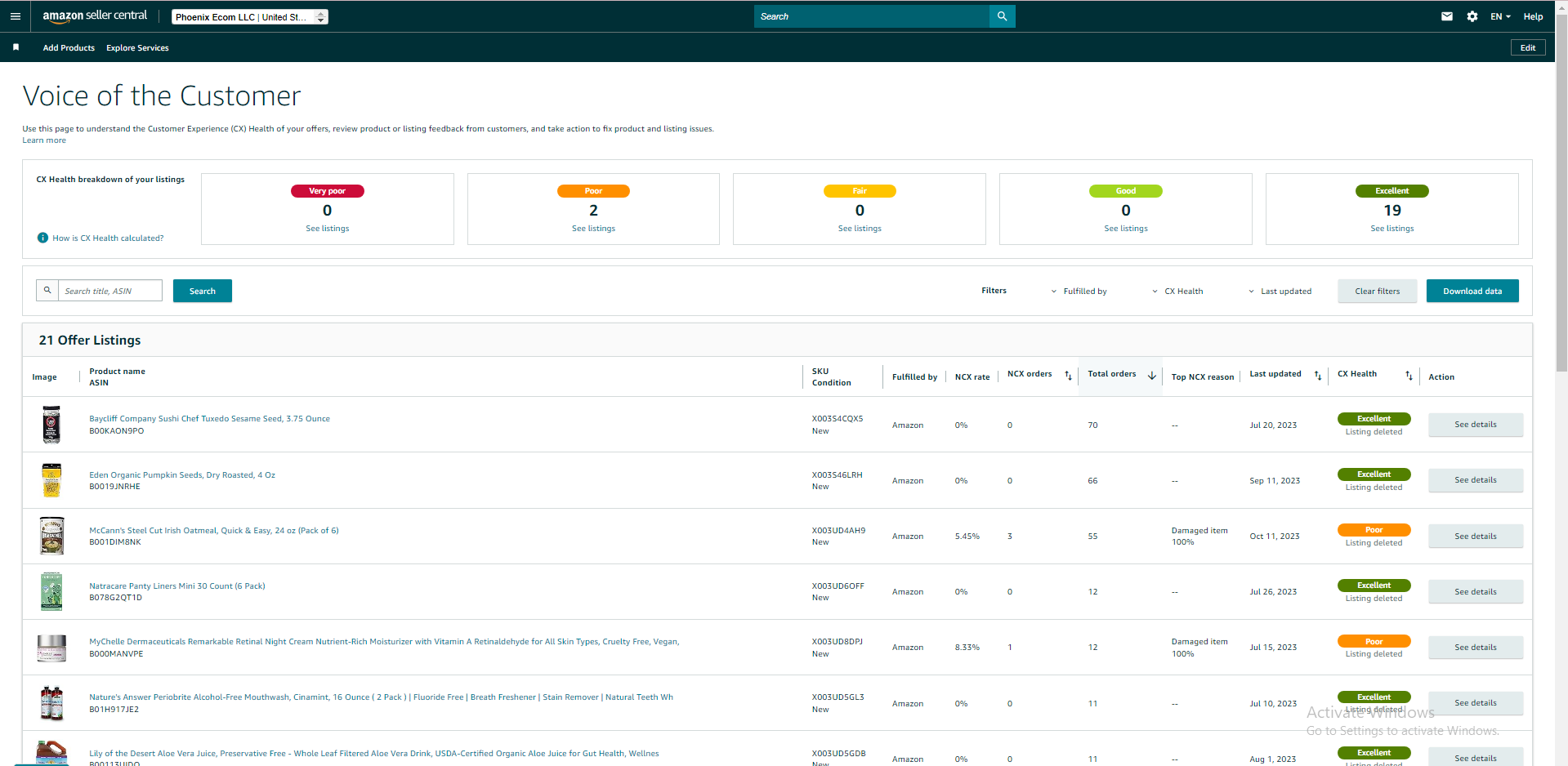Click SKU X003UD4AH9 in McCann's row
This screenshot has height=766, width=1568.
click(x=838, y=530)
